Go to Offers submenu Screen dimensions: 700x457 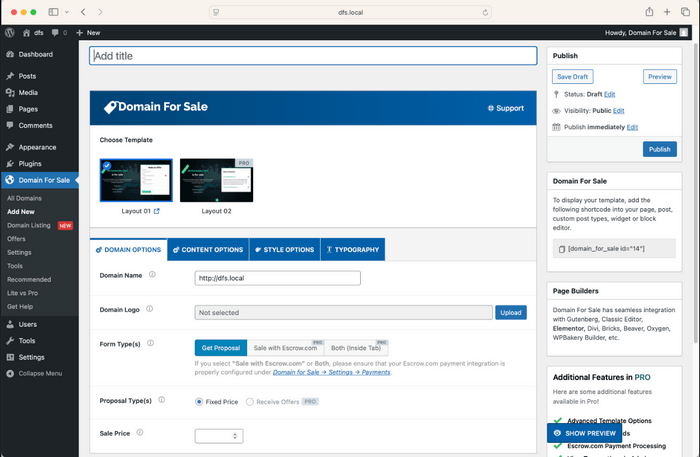point(16,239)
